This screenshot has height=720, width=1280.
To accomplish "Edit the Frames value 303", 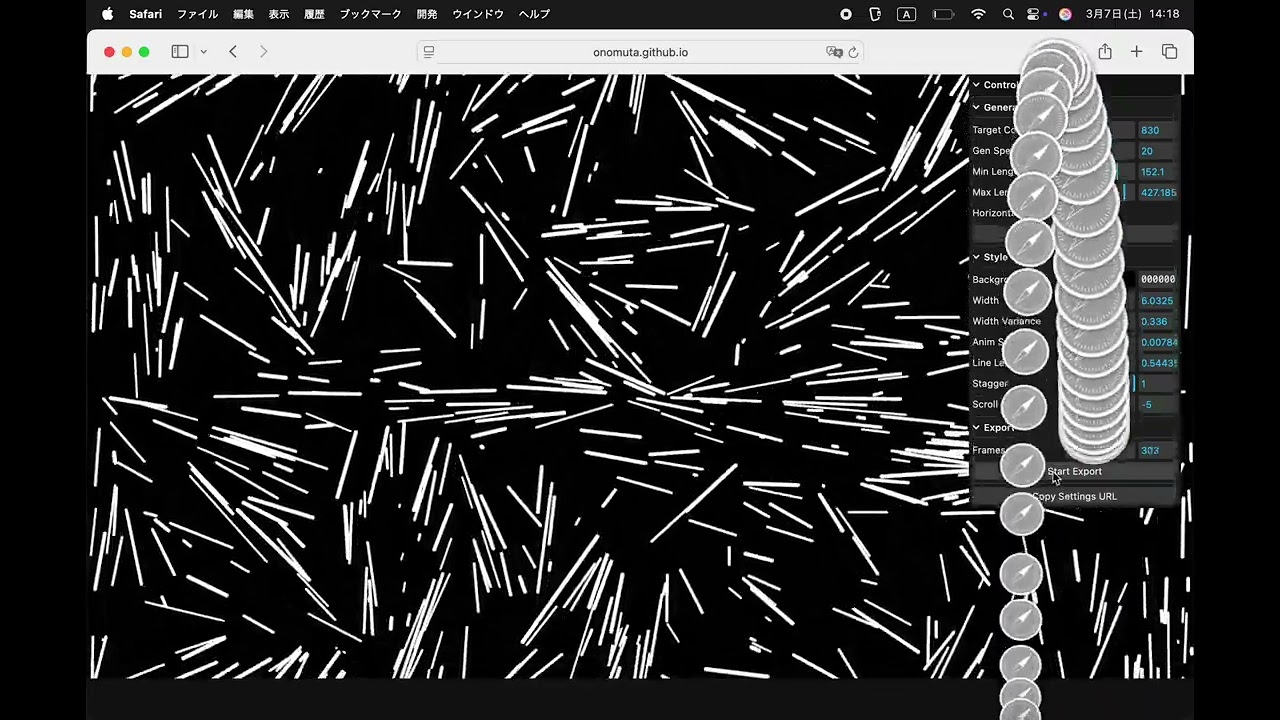I will (1157, 450).
